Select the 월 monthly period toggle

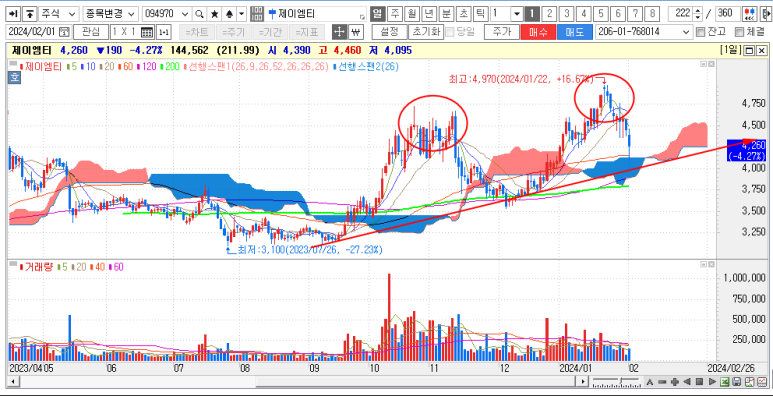tap(411, 13)
